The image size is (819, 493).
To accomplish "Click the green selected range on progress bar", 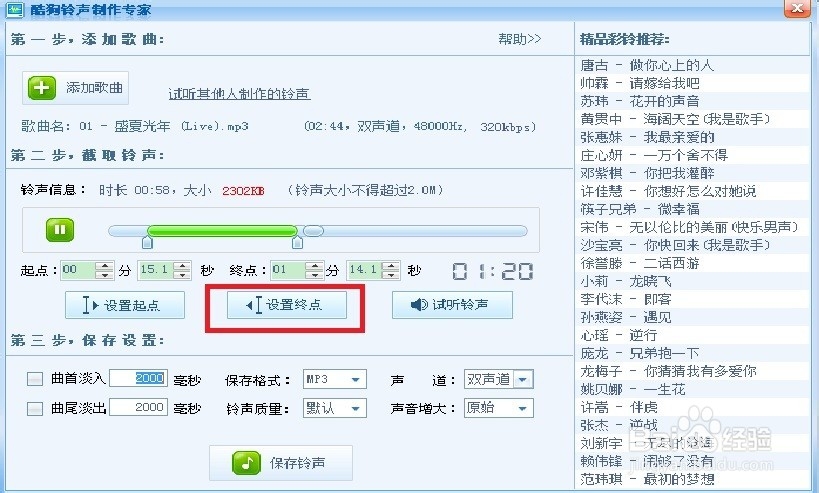I will [223, 230].
